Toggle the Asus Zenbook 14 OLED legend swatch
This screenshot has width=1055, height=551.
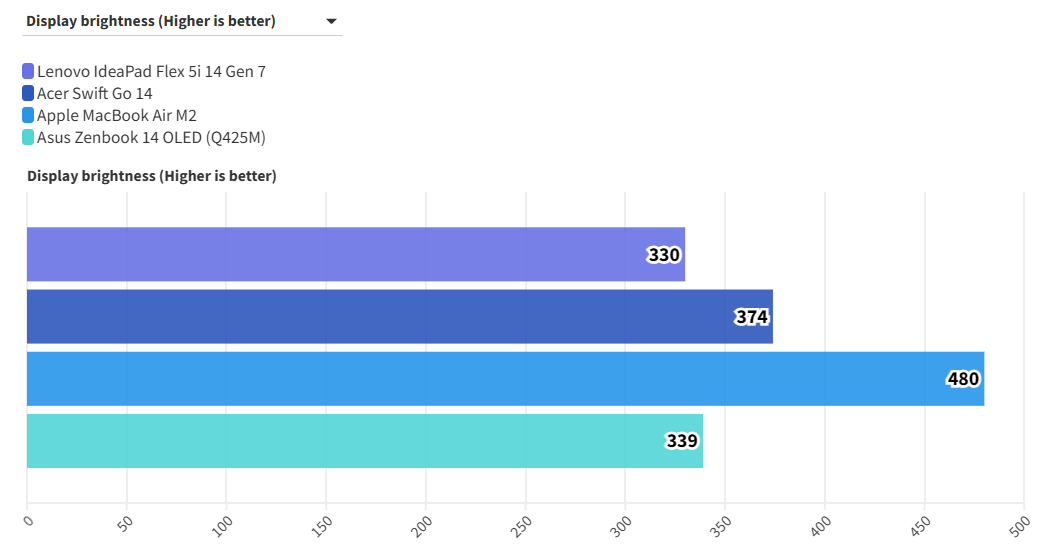coord(28,138)
